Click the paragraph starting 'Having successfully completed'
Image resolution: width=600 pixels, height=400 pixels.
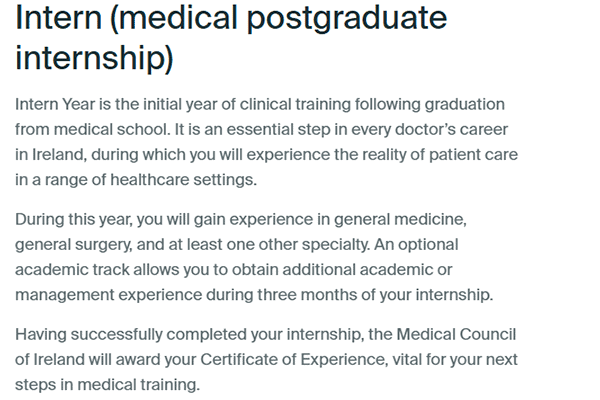266,359
